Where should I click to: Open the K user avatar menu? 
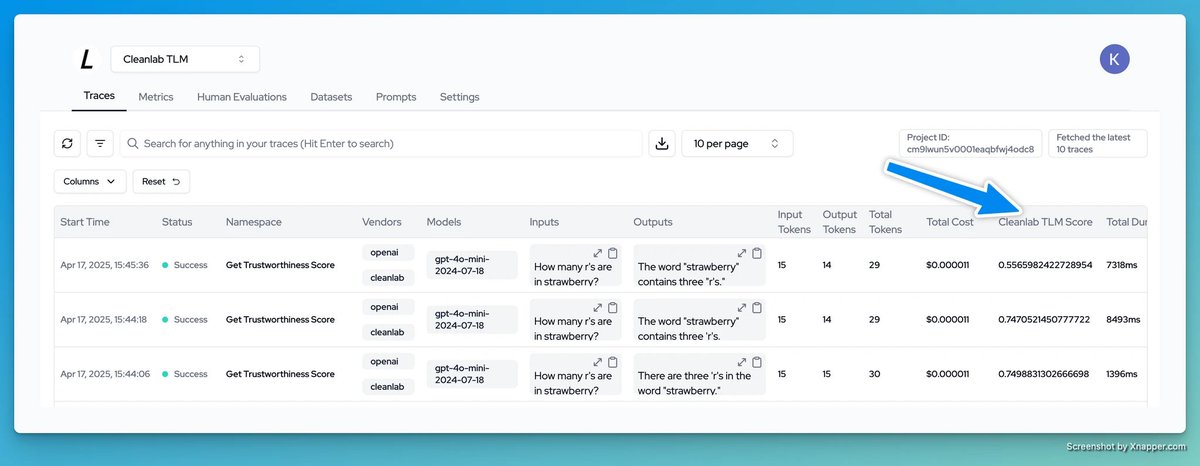click(x=1115, y=59)
